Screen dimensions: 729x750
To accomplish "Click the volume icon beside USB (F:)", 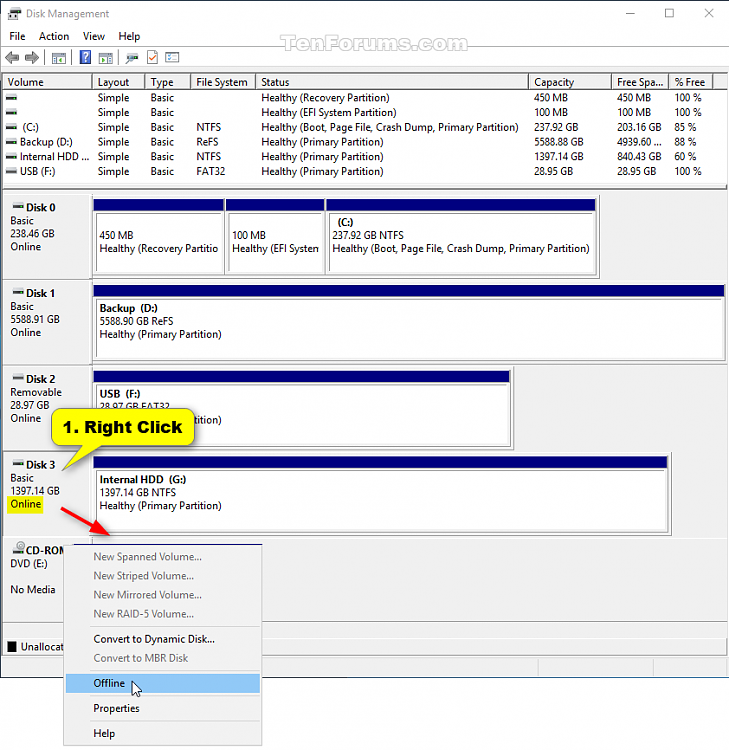I will tap(11, 171).
